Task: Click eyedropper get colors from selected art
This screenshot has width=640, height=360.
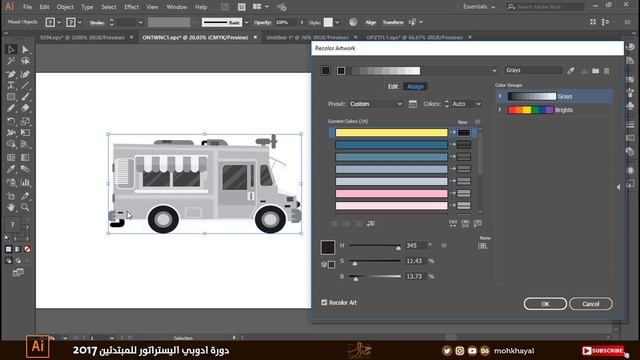Action: (571, 71)
